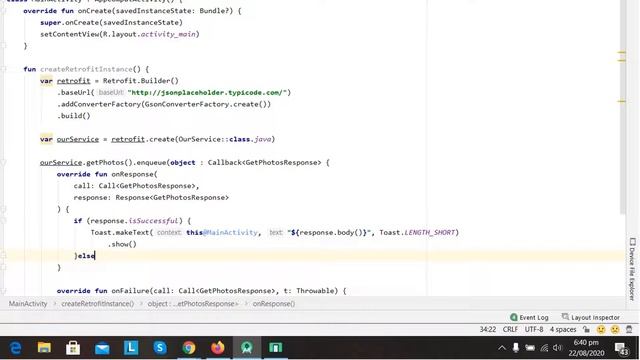The width and height of the screenshot is (640, 360).
Task: Collapse the onFailure function fold marker
Action: click(3, 291)
